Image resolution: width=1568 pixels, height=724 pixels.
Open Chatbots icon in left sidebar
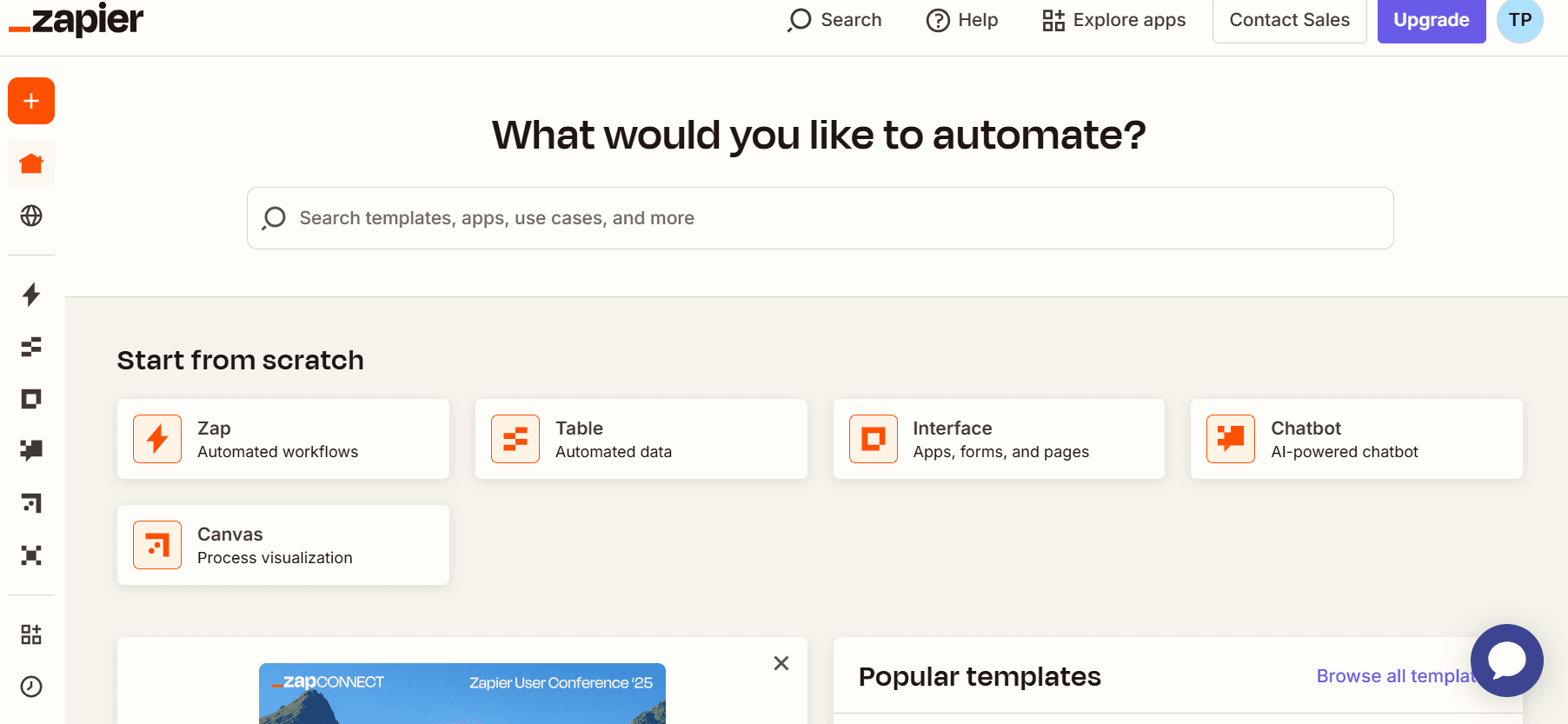[x=31, y=450]
